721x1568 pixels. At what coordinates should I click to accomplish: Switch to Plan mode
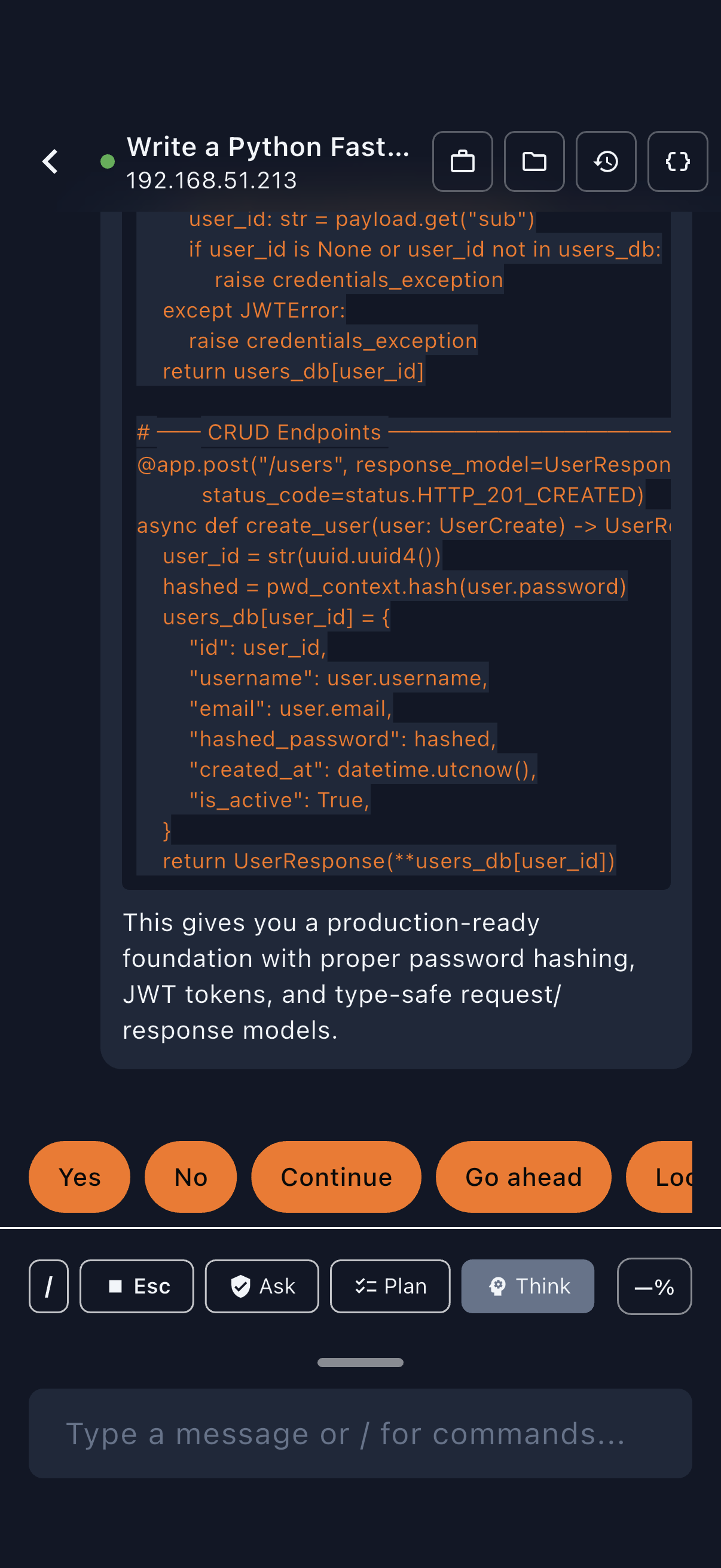pyautogui.click(x=390, y=1286)
